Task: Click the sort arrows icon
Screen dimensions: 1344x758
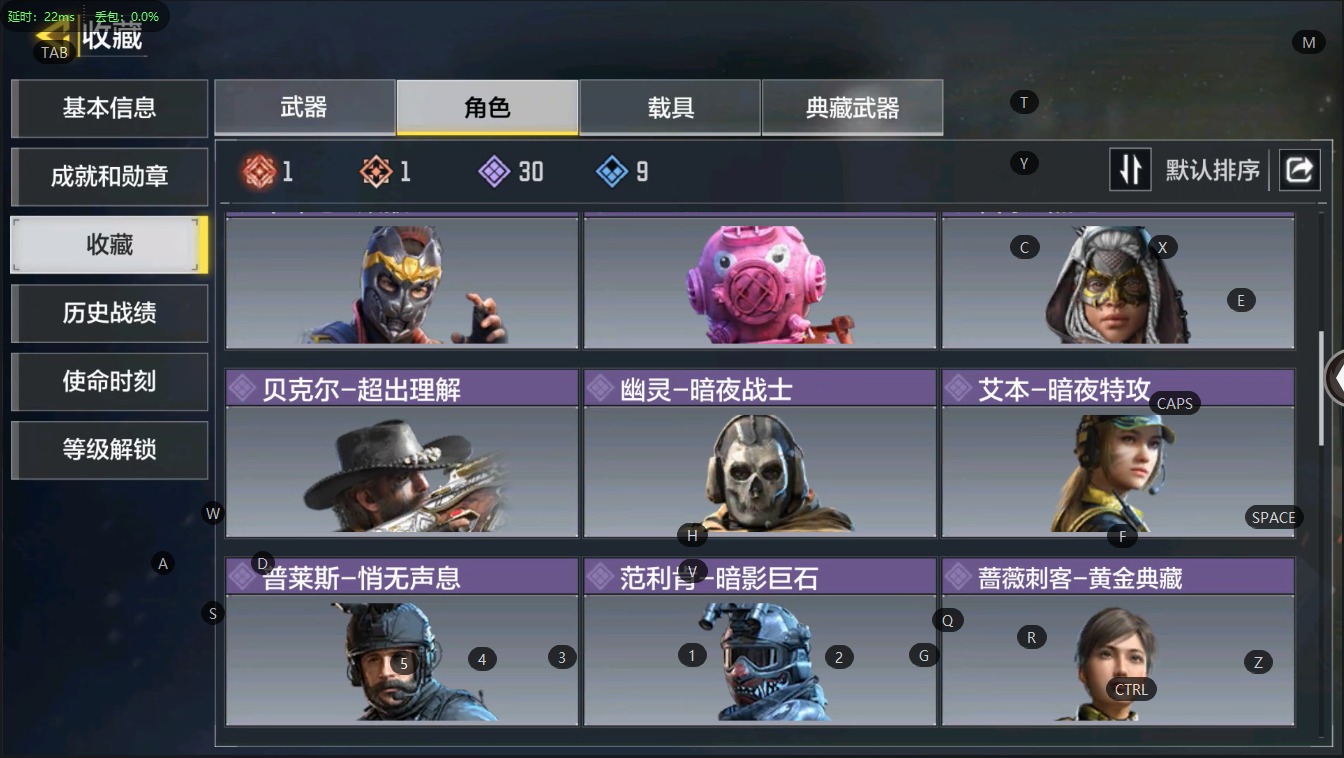Action: (1130, 170)
